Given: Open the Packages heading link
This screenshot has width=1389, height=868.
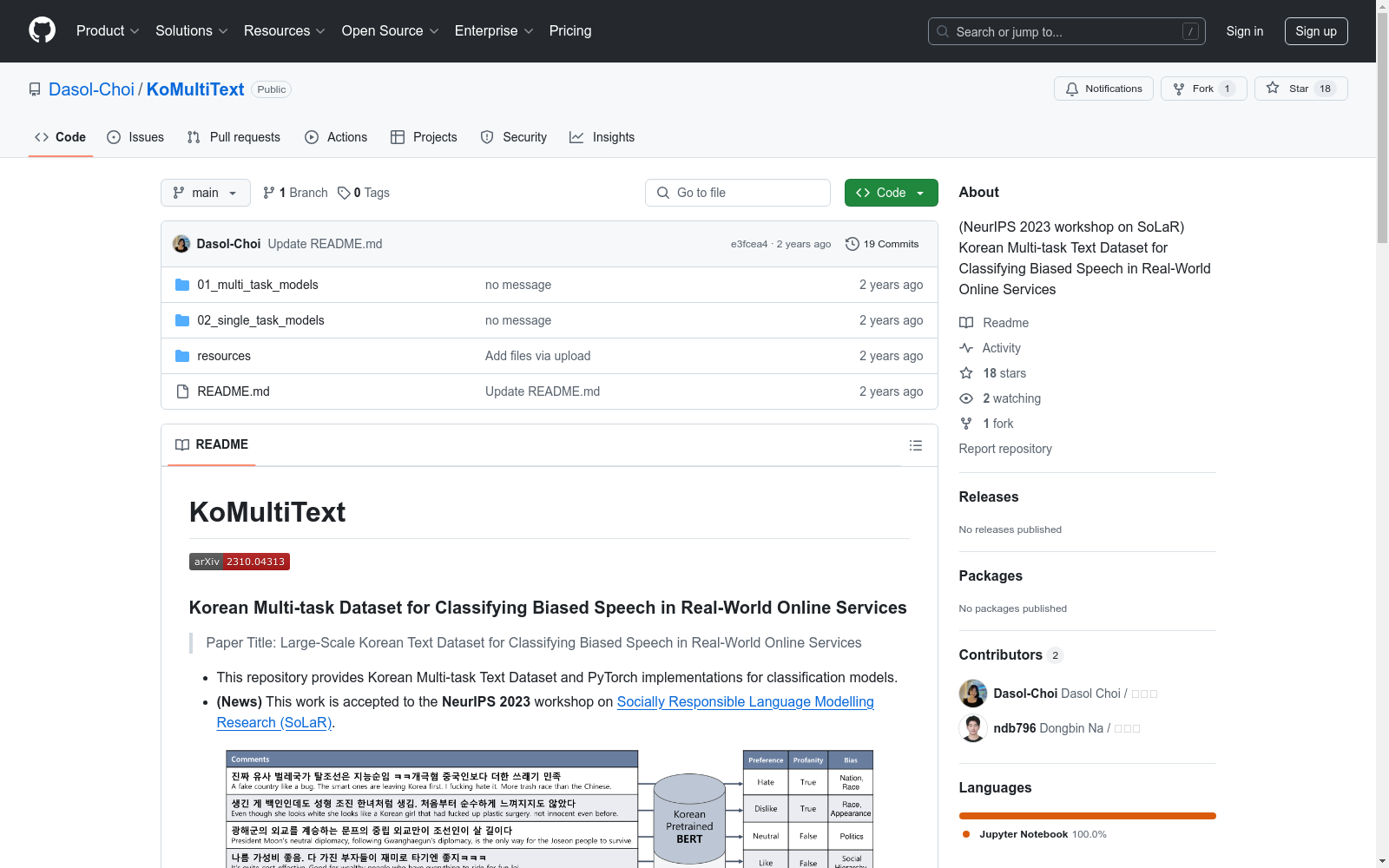Looking at the screenshot, I should pyautogui.click(x=991, y=576).
